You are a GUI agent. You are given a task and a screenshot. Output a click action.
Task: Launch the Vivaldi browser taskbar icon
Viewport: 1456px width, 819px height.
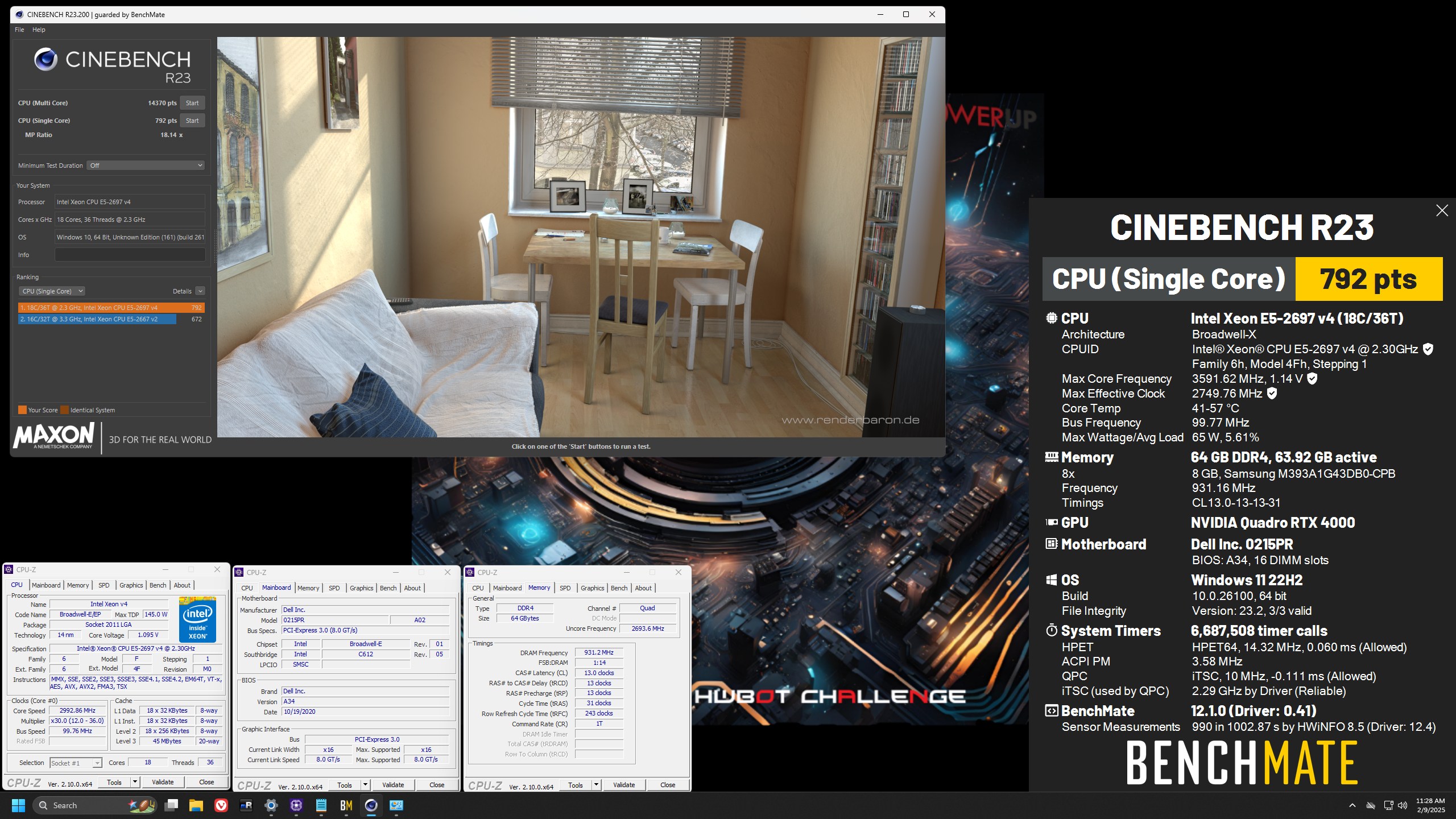pos(221,805)
